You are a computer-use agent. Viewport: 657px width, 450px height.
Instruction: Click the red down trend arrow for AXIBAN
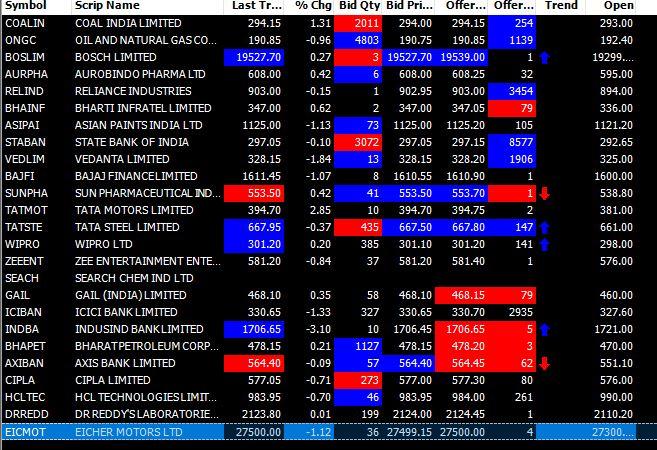[x=544, y=364]
